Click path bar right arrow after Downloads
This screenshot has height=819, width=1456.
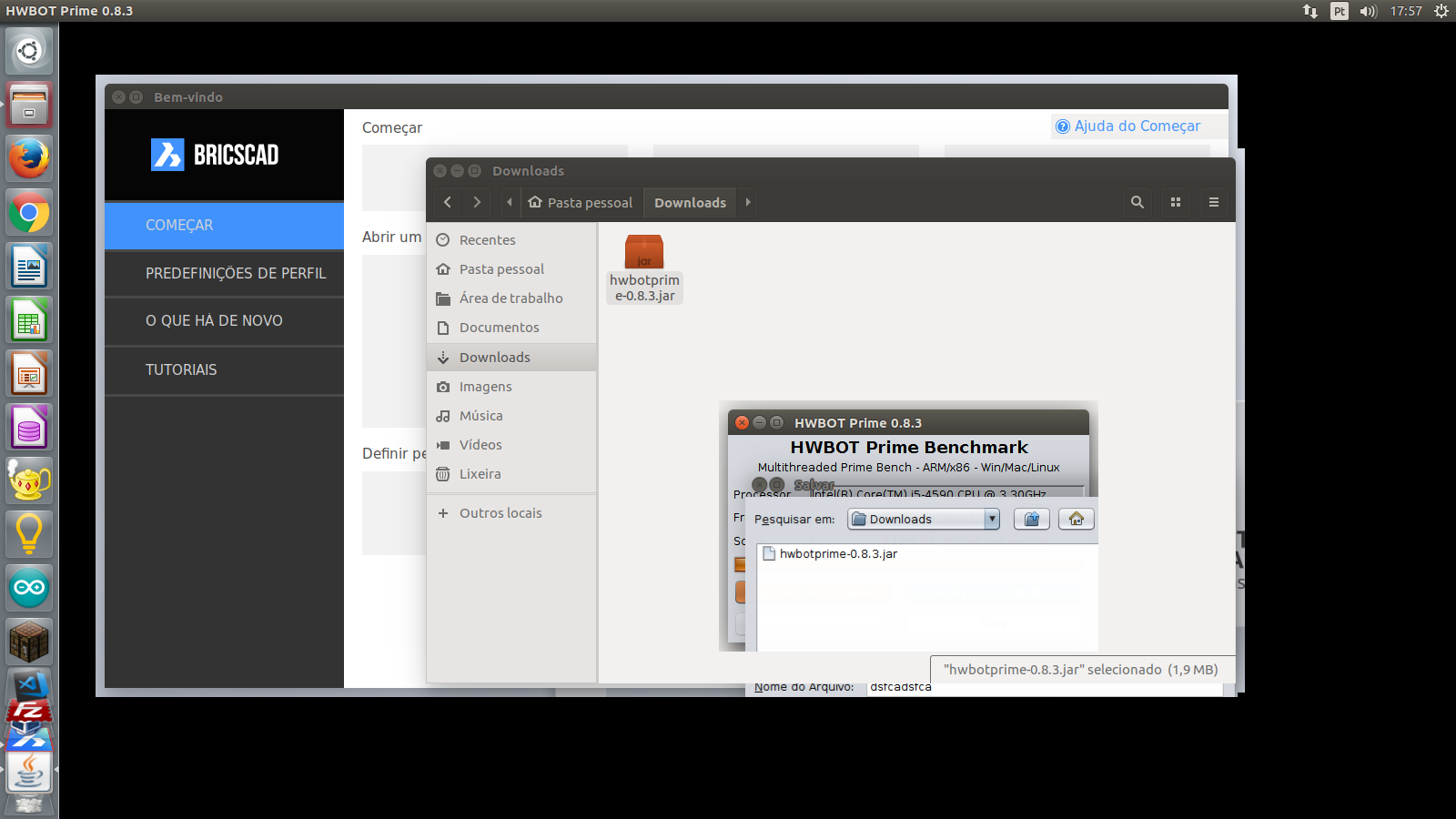[x=748, y=202]
